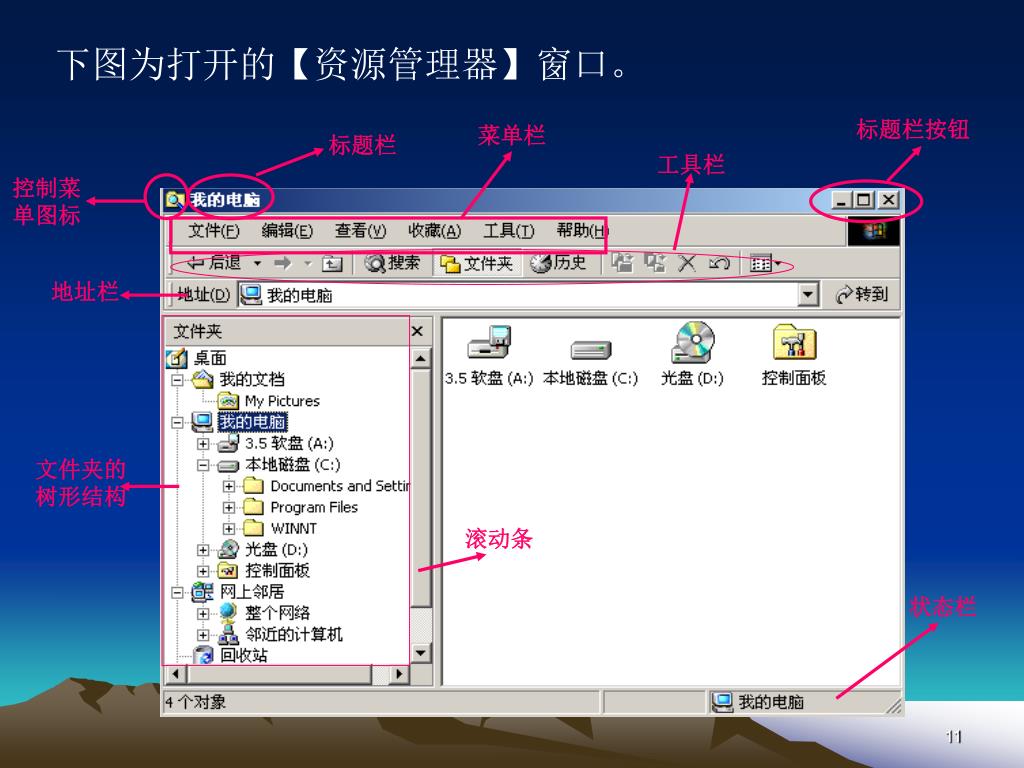Click the Copy To toolbar icon
1024x768 pixels.
point(654,263)
